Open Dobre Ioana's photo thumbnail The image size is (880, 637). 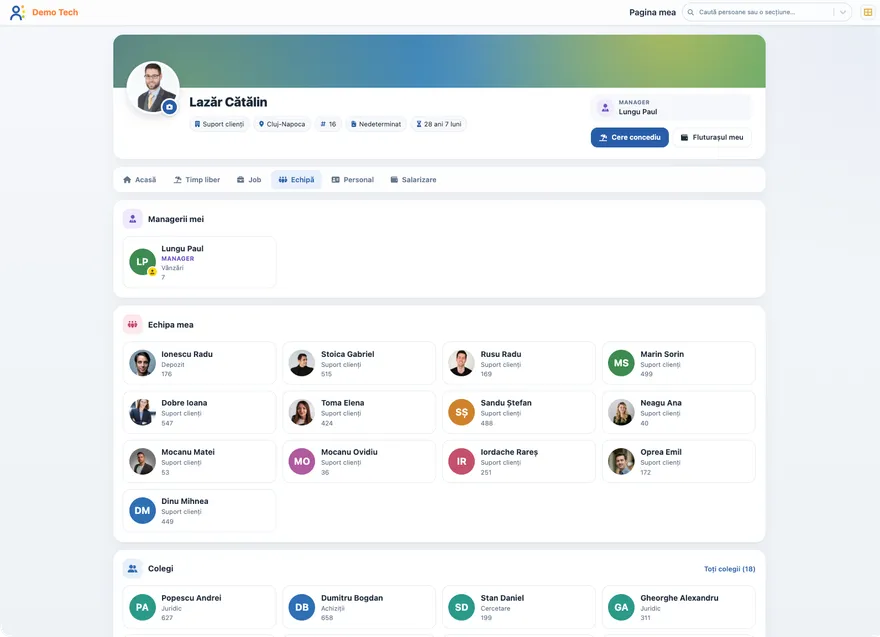coord(143,413)
